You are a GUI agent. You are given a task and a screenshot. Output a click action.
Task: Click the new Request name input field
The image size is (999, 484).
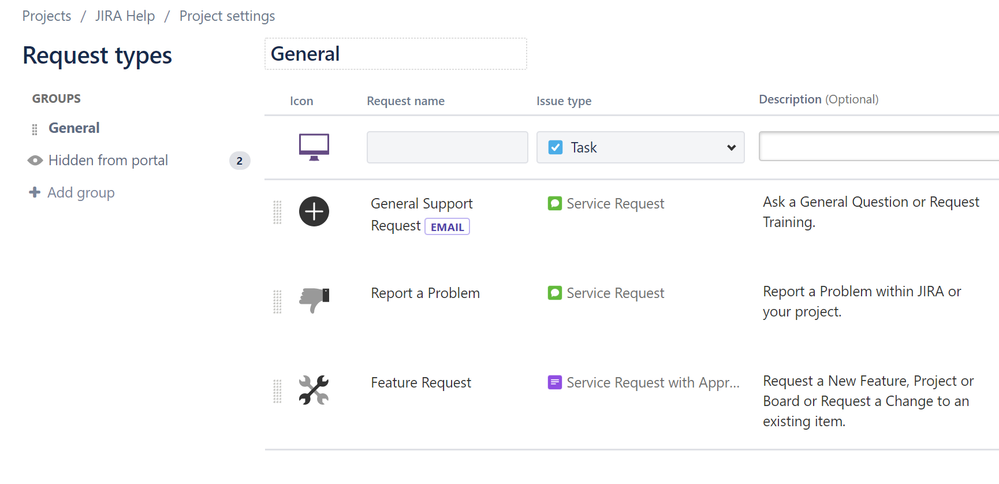pyautogui.click(x=447, y=147)
